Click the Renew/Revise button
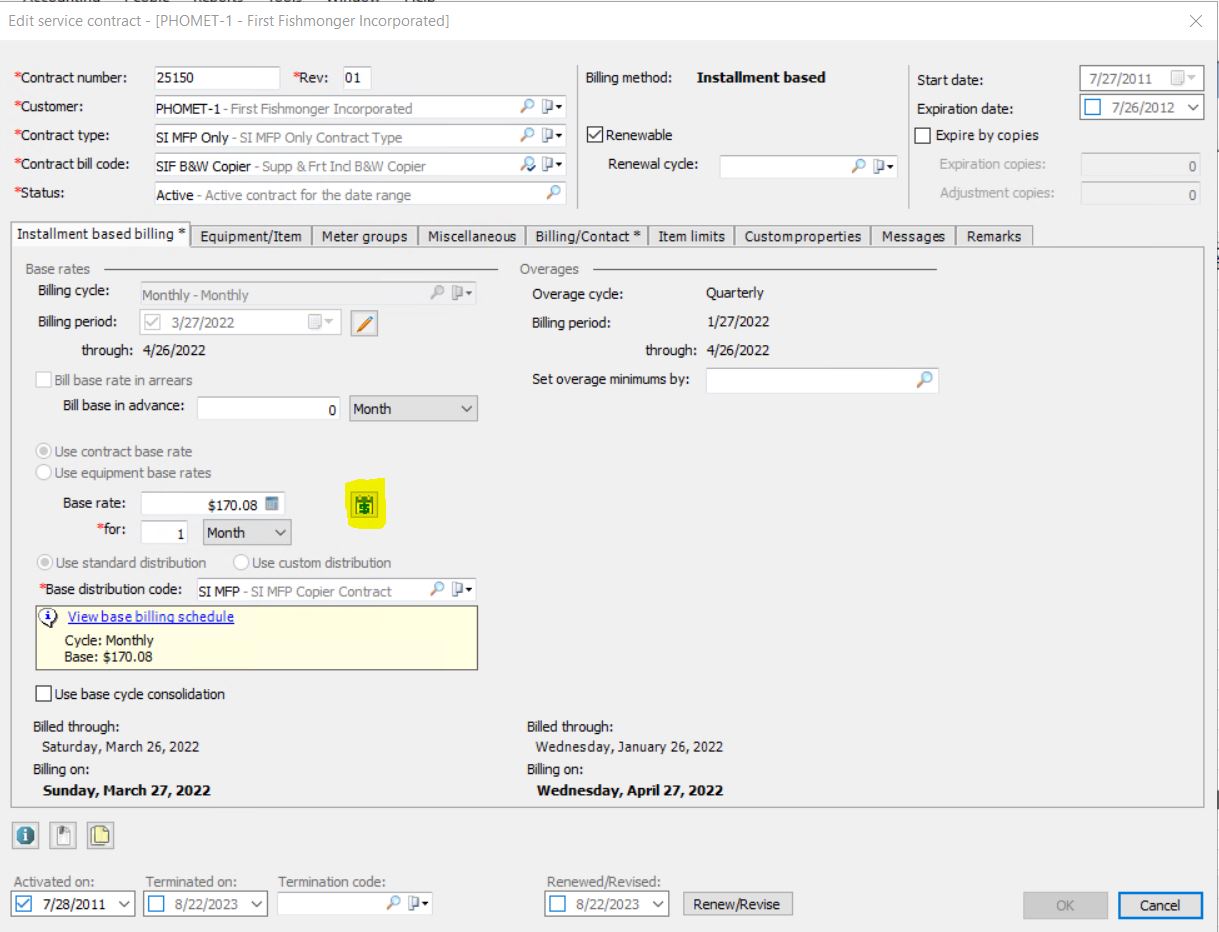The height and width of the screenshot is (932, 1219). (x=738, y=904)
